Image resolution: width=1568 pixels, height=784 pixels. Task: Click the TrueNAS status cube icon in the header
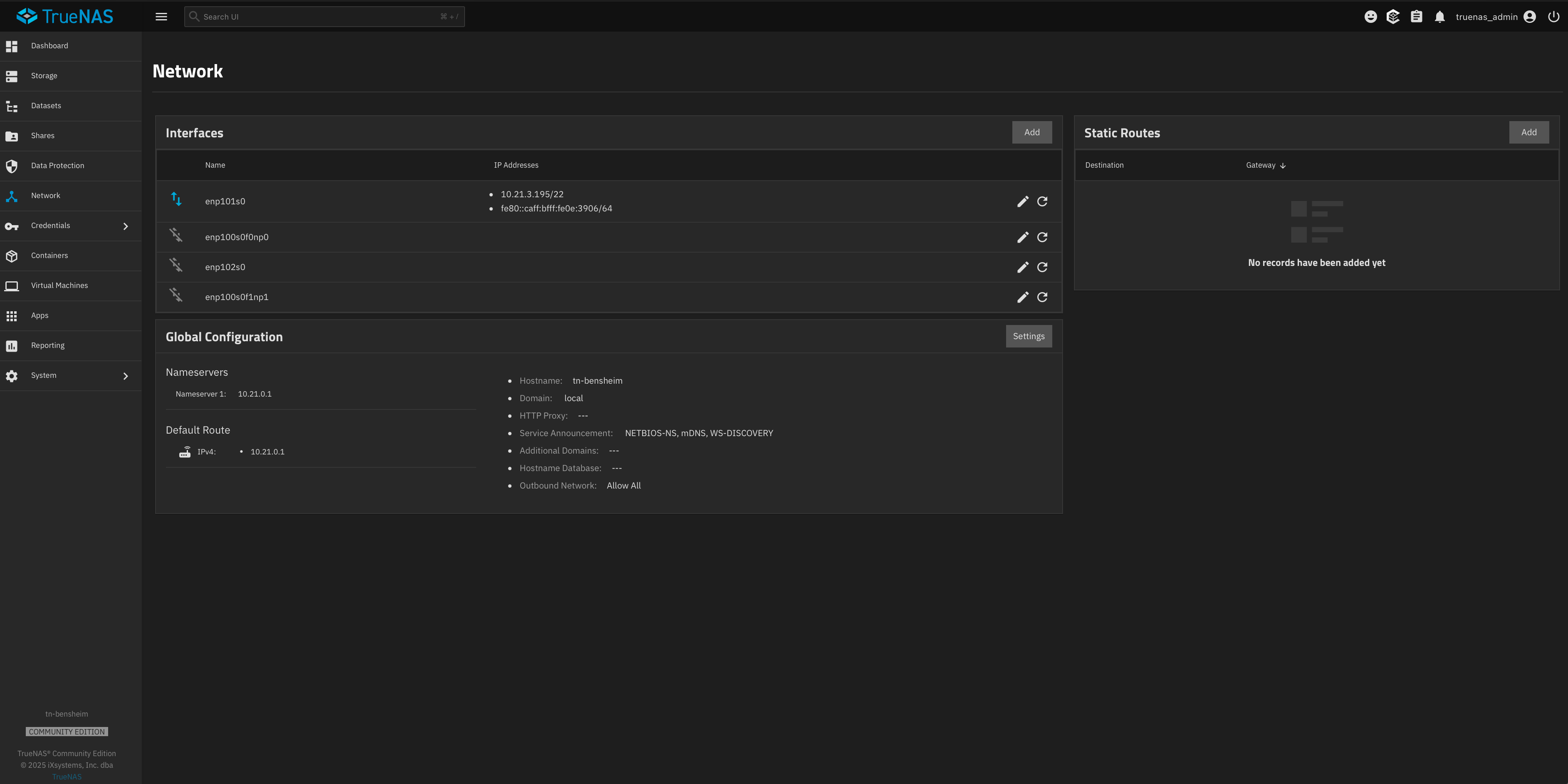click(1393, 17)
